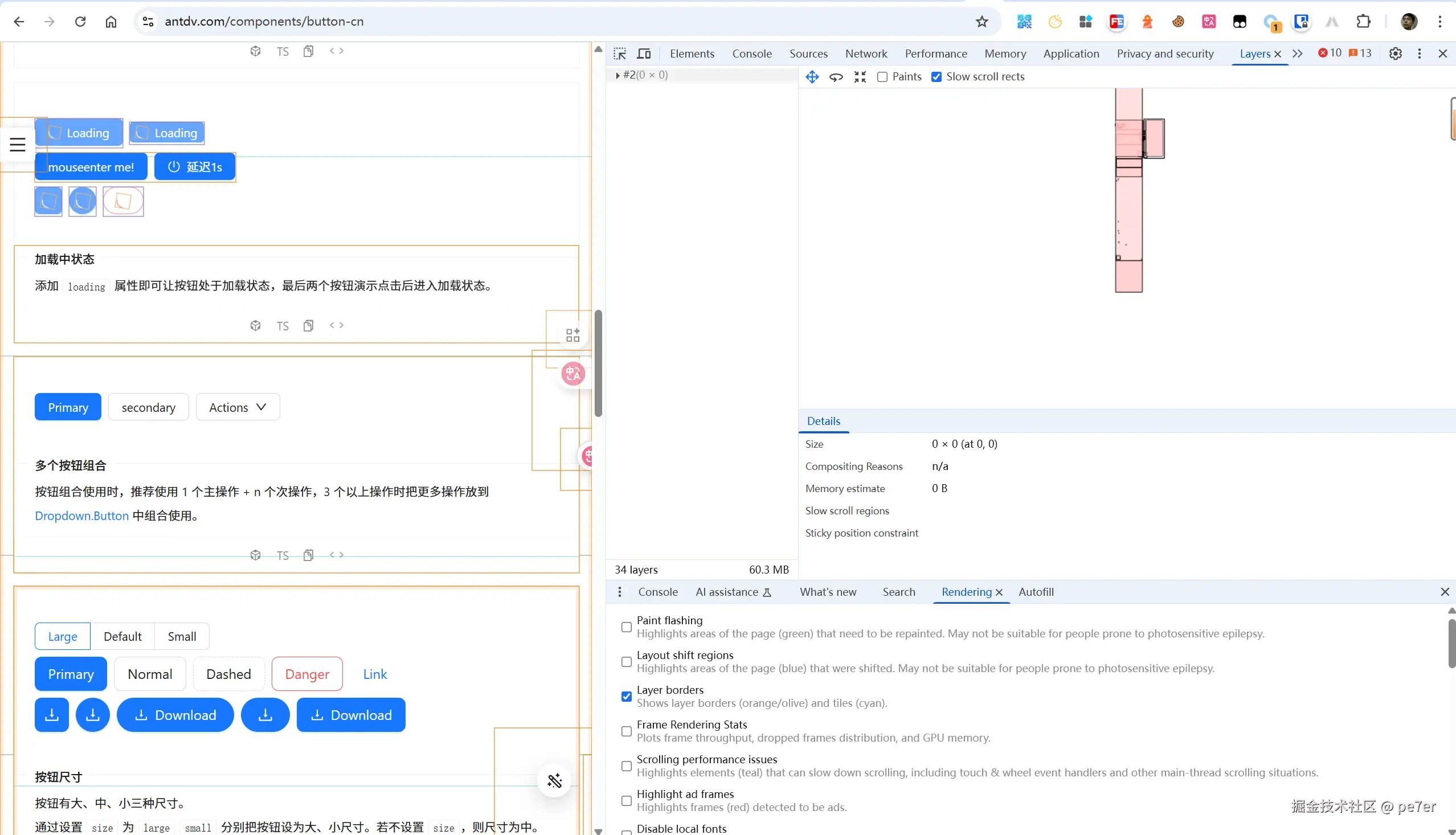Viewport: 1456px width, 835px height.
Task: Click the inspect element picker icon
Action: (x=619, y=54)
